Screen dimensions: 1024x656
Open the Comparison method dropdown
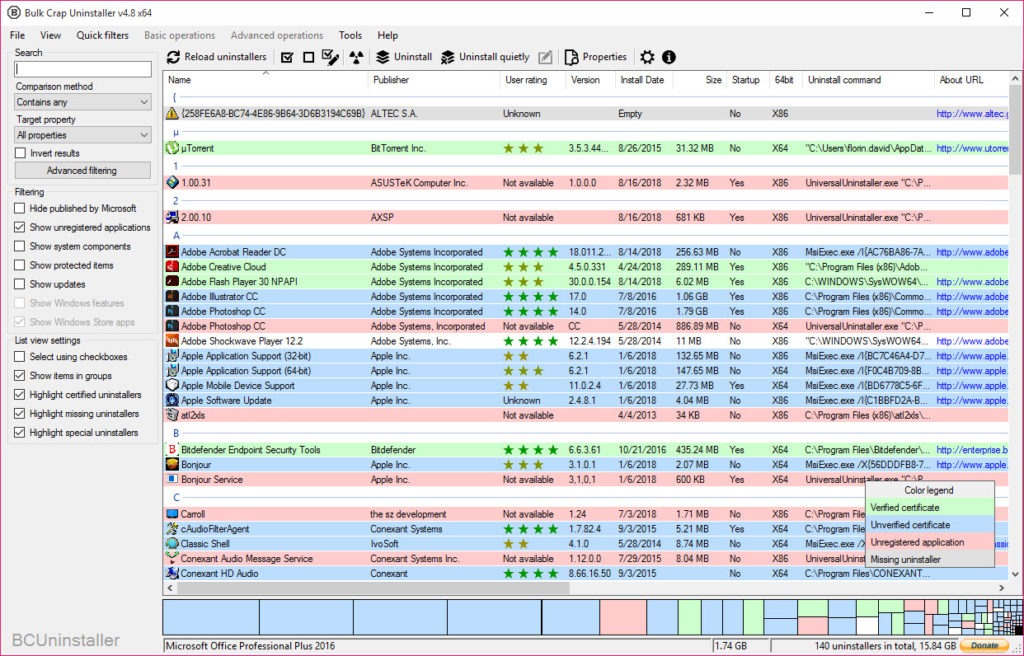point(83,103)
